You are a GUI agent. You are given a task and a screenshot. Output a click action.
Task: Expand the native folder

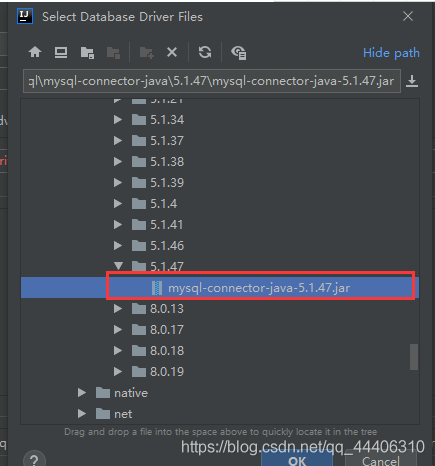click(x=82, y=393)
